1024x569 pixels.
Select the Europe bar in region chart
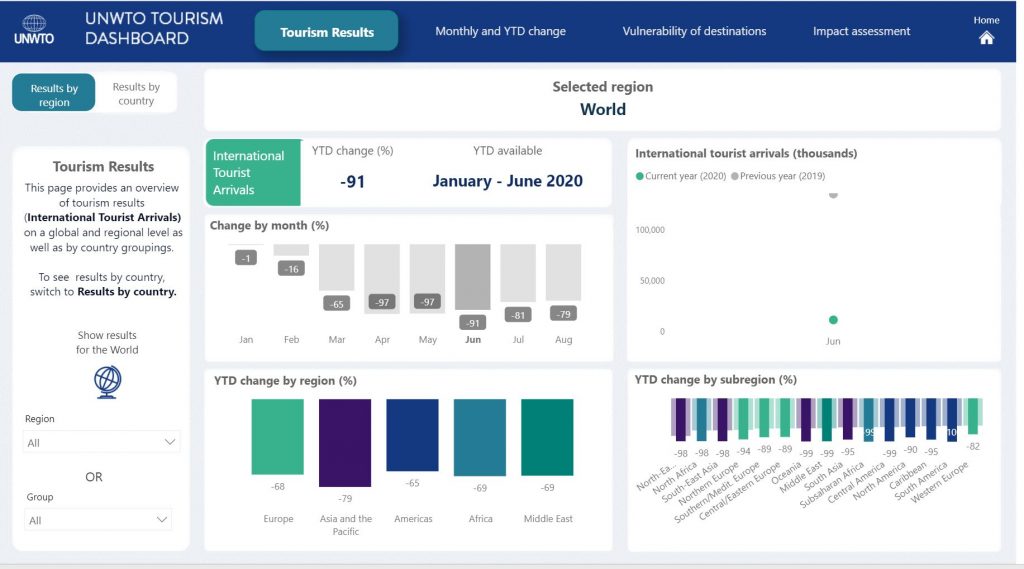click(277, 437)
